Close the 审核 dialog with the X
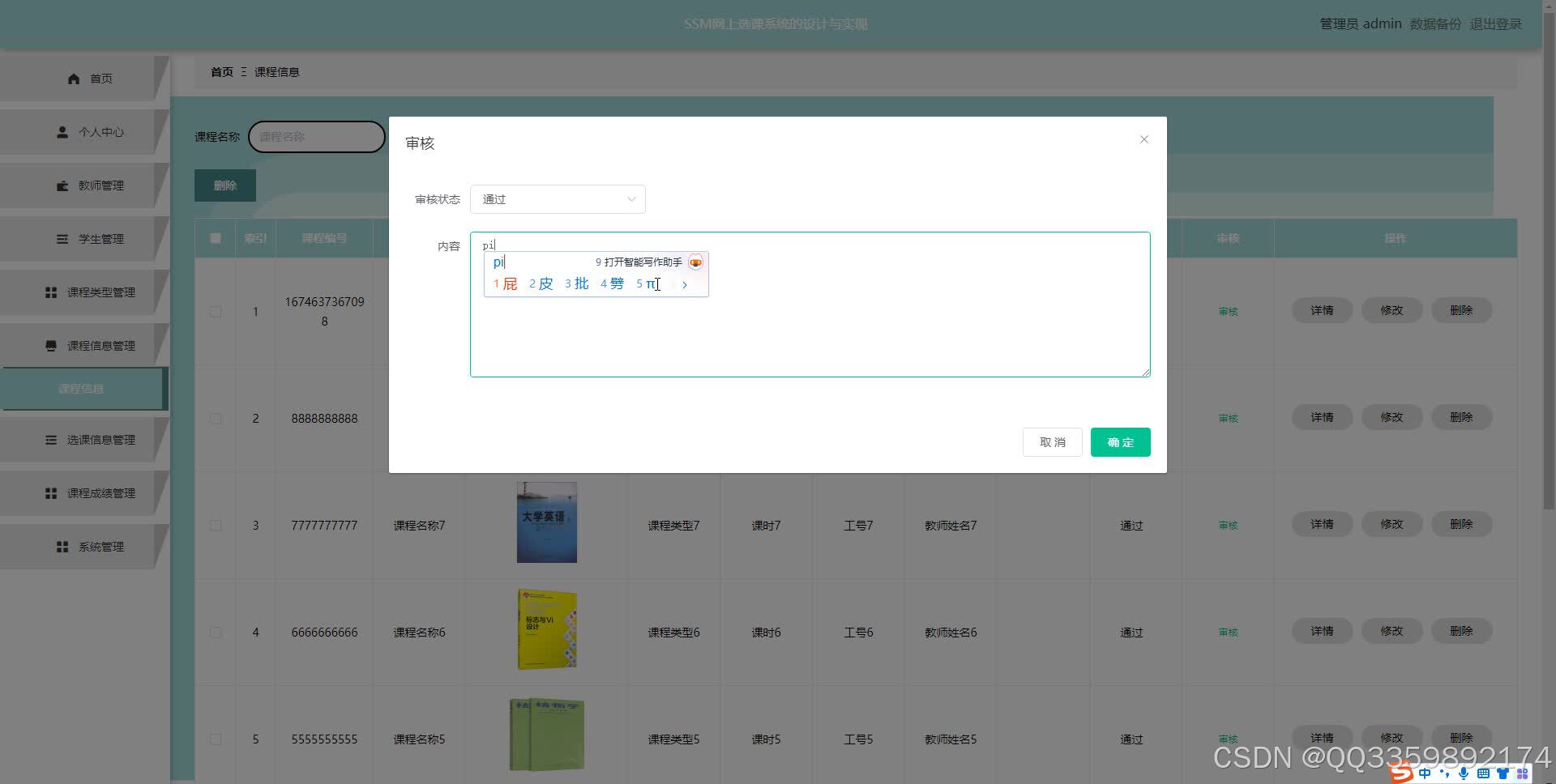The image size is (1556, 784). 1144,139
